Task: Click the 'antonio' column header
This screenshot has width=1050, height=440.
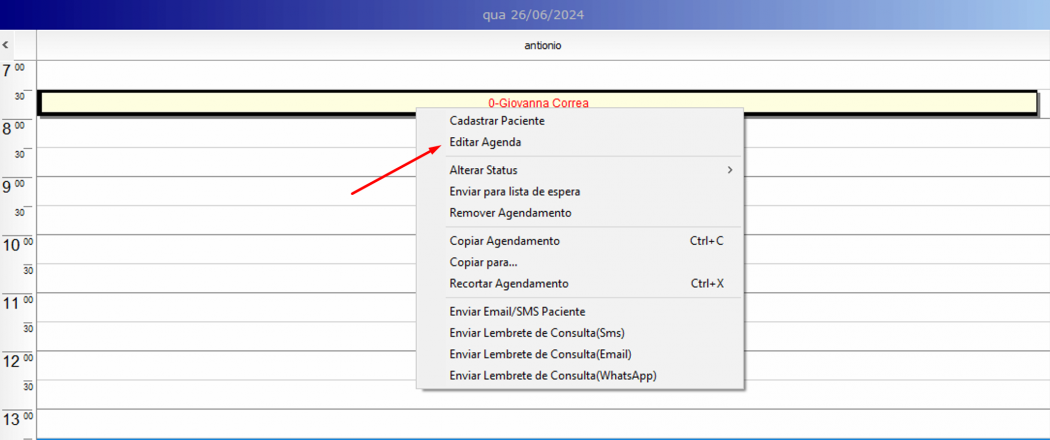Action: [x=543, y=45]
